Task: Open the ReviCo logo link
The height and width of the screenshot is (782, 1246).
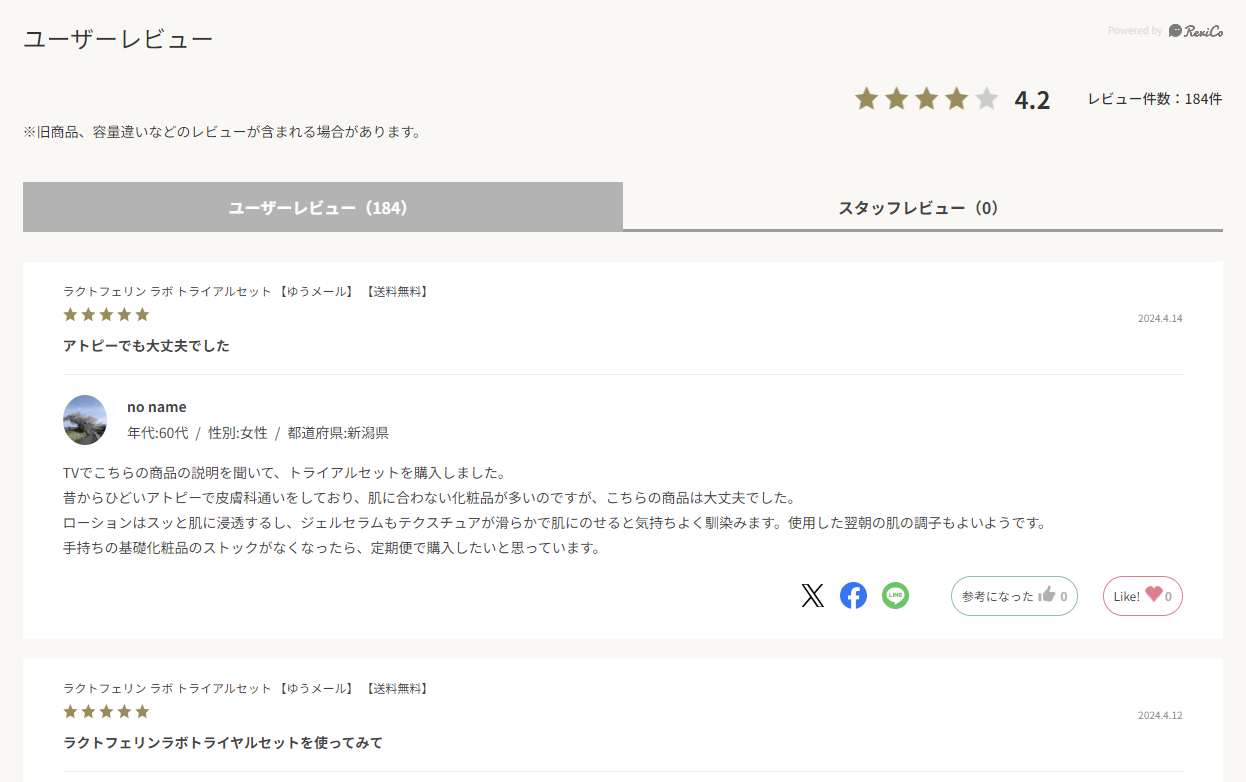Action: point(1195,31)
